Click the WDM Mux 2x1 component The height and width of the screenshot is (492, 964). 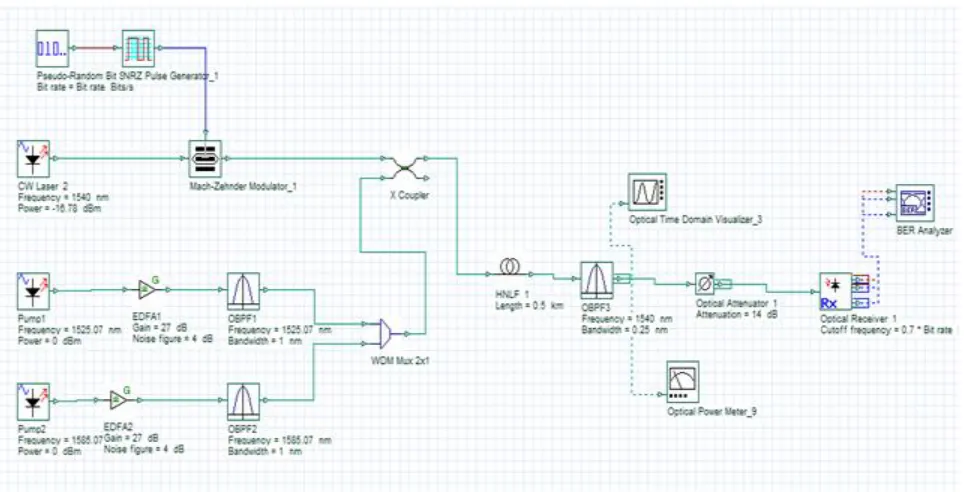(385, 333)
